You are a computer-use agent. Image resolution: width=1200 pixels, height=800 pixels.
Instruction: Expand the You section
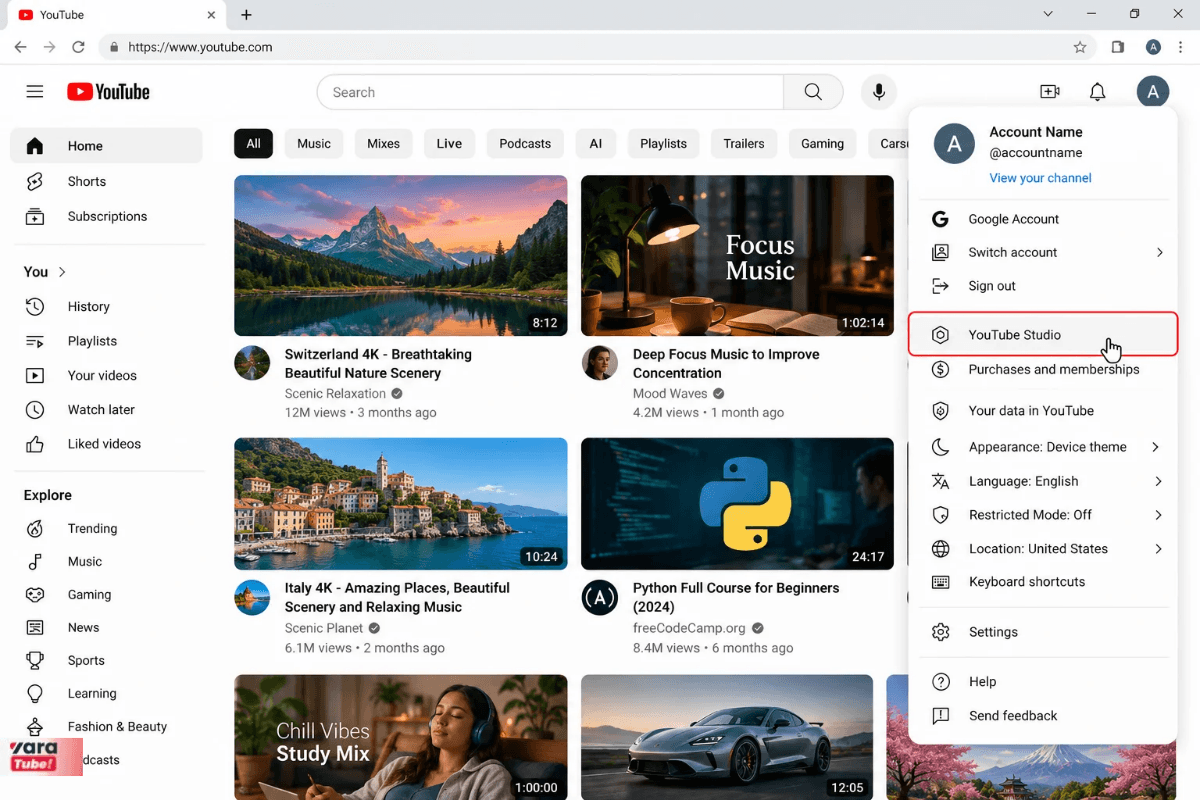45,272
